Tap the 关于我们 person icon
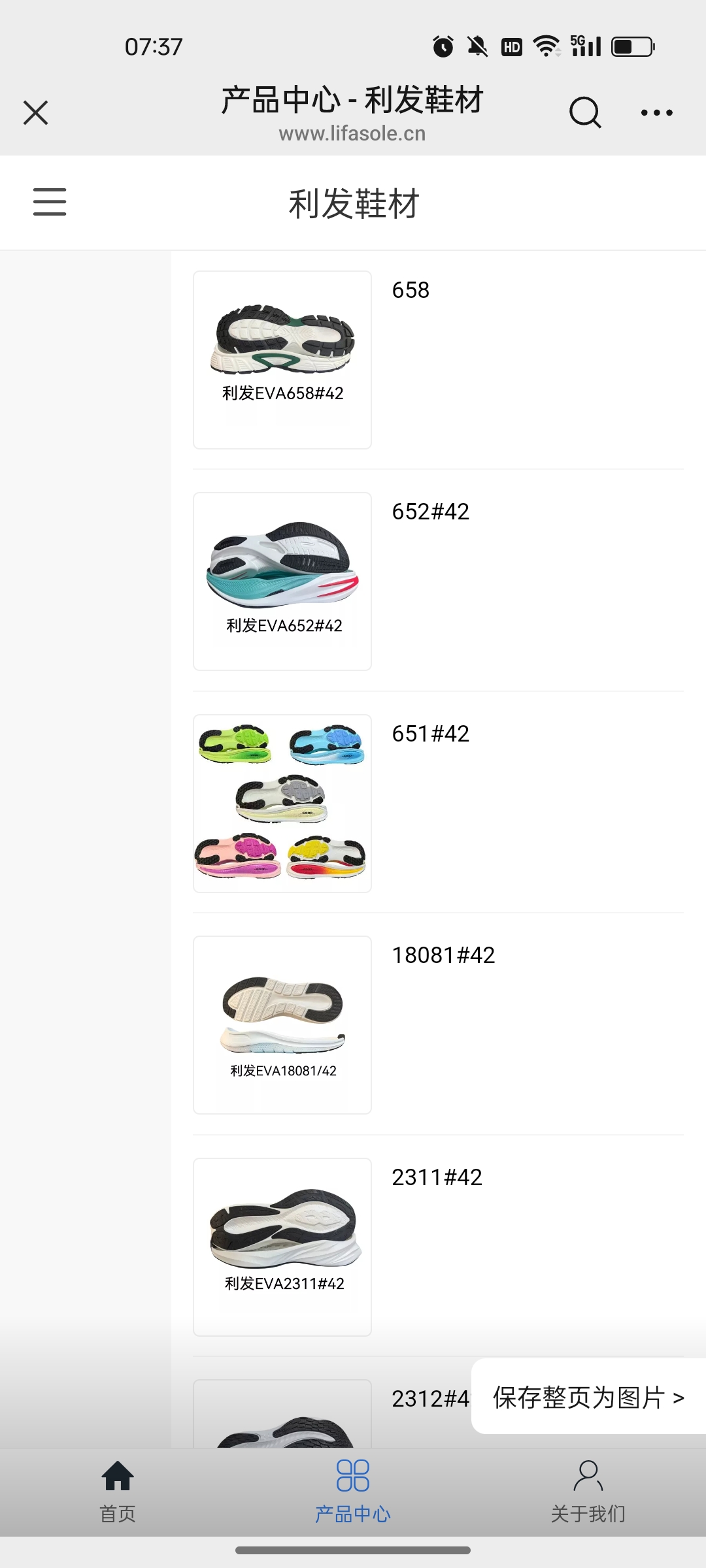Image resolution: width=706 pixels, height=1568 pixels. (588, 1475)
